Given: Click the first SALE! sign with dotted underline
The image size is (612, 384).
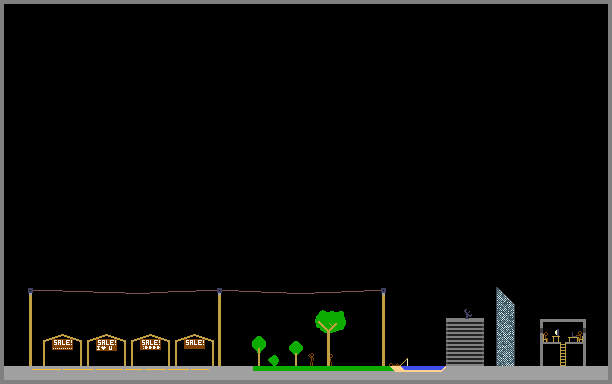Looking at the screenshot, I should pos(62,344).
